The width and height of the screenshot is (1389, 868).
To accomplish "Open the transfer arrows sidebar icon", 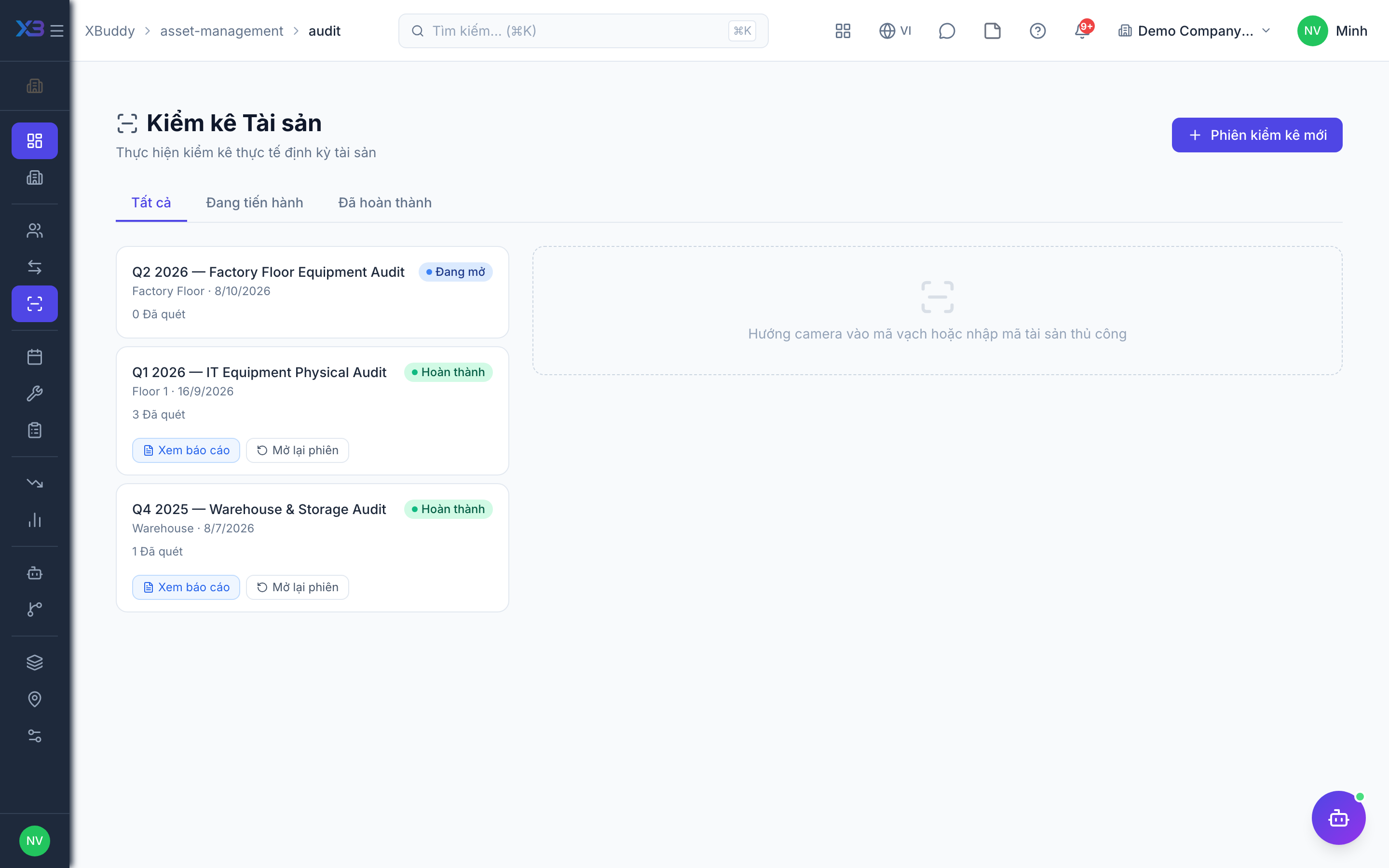I will (34, 267).
